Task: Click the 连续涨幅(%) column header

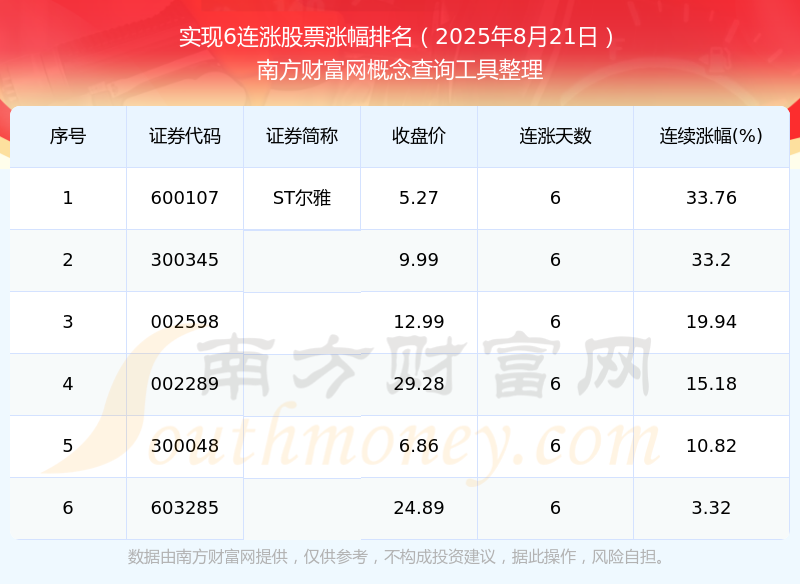Action: click(x=711, y=136)
